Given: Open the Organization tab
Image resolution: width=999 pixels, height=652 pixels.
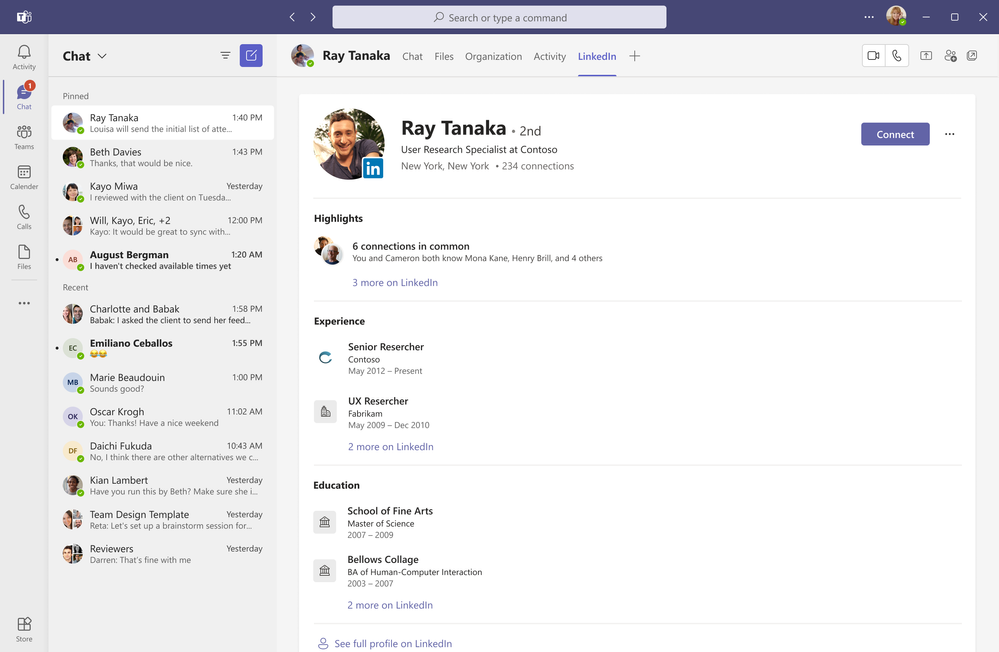Looking at the screenshot, I should pos(493,56).
